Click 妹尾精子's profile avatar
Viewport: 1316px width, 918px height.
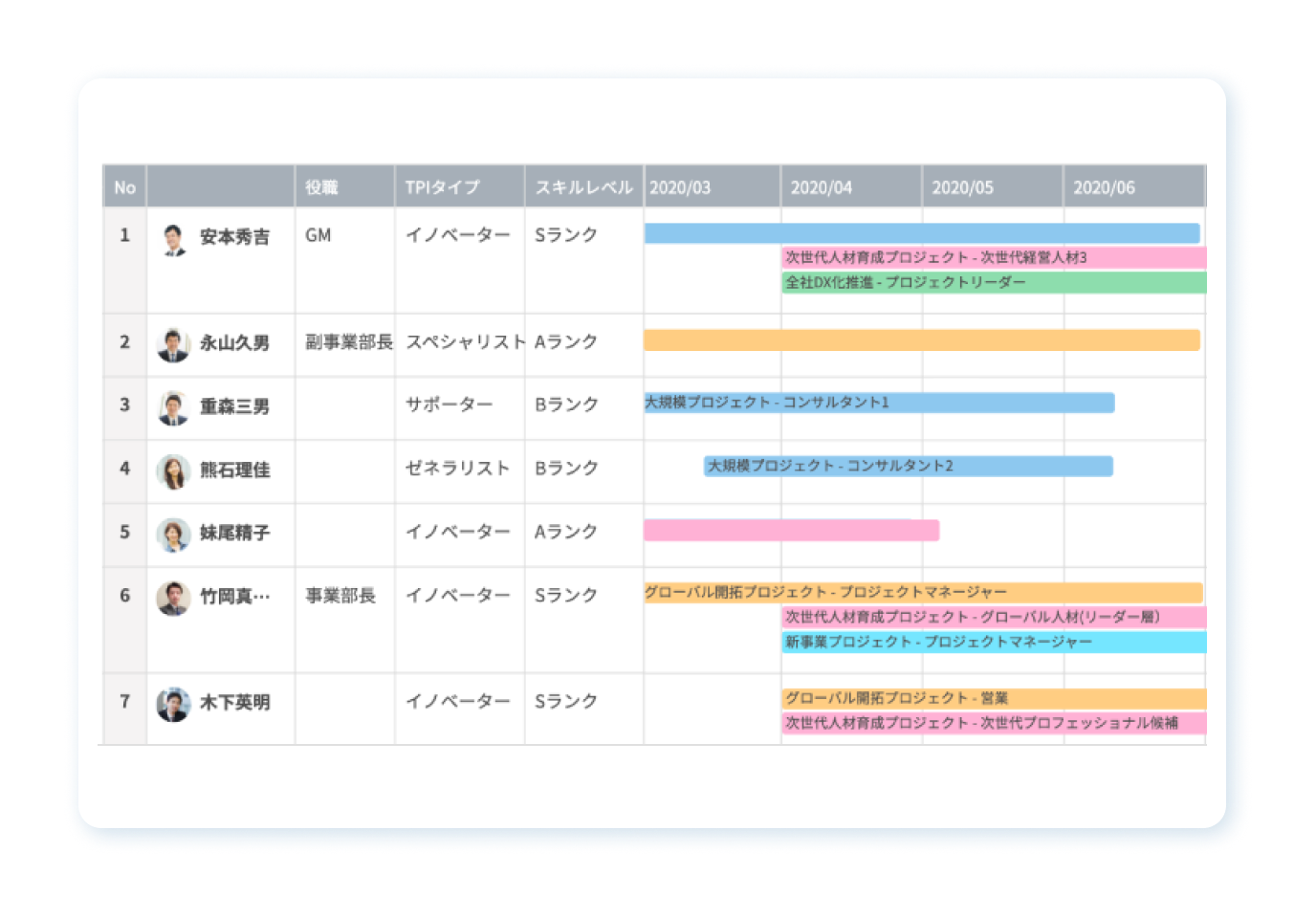tap(173, 535)
